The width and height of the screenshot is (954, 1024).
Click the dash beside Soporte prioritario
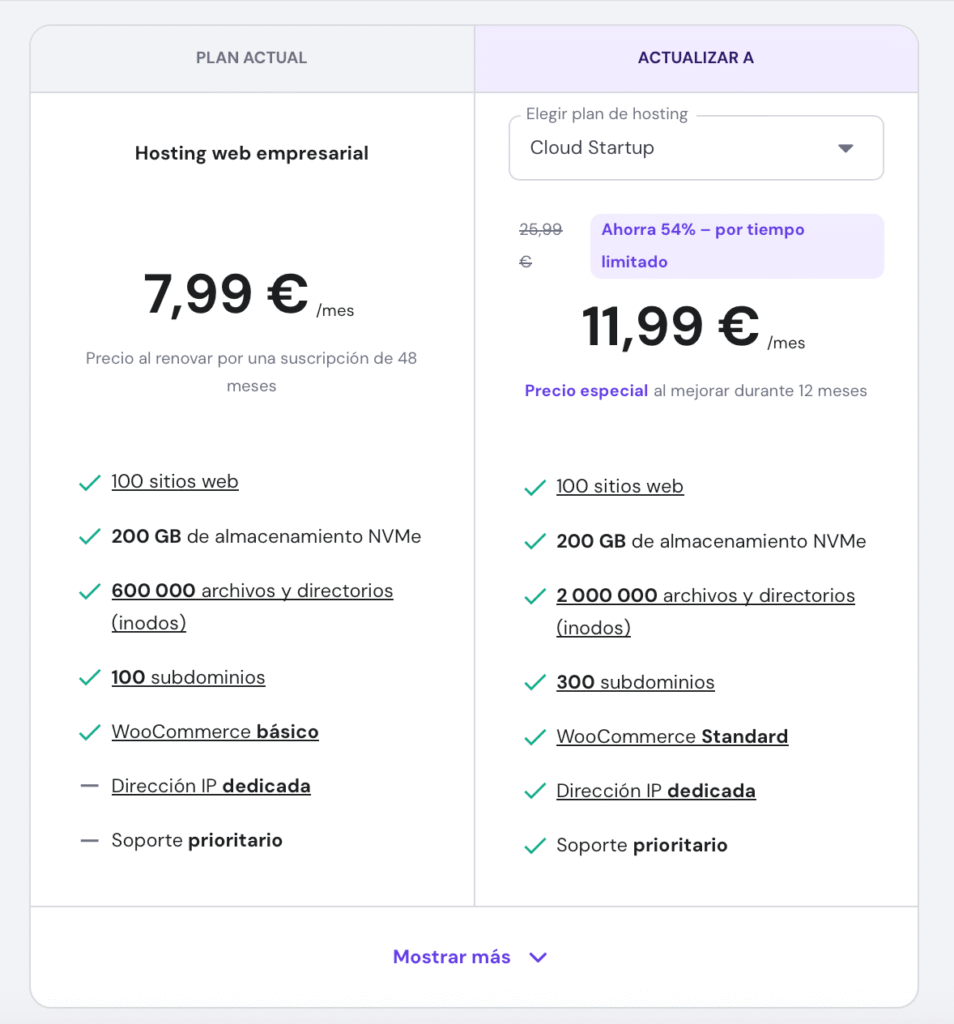coord(90,840)
